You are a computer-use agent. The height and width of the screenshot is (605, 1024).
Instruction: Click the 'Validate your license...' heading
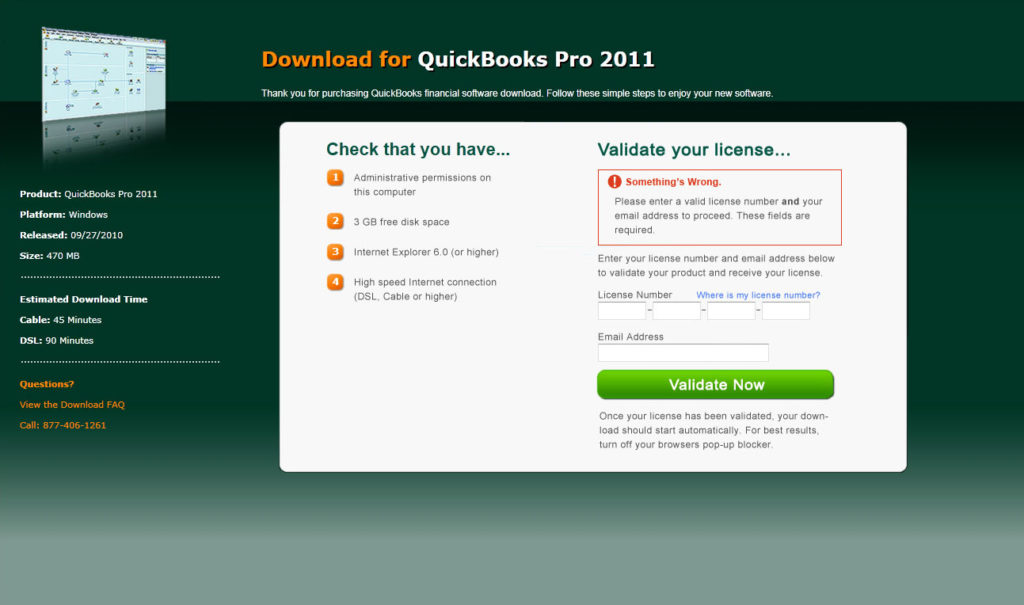[x=694, y=150]
